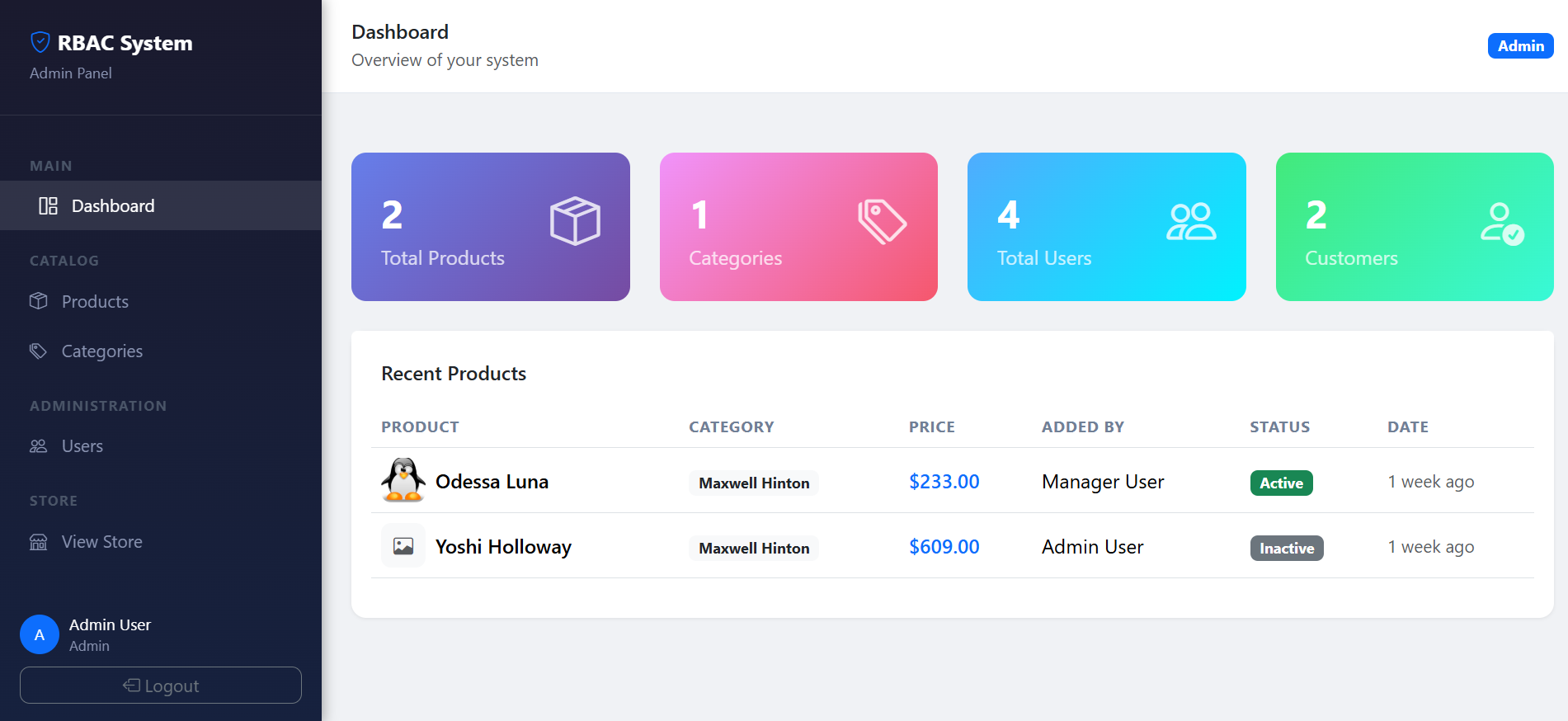Click the RBAC System title text
This screenshot has width=1568, height=721.
125,43
